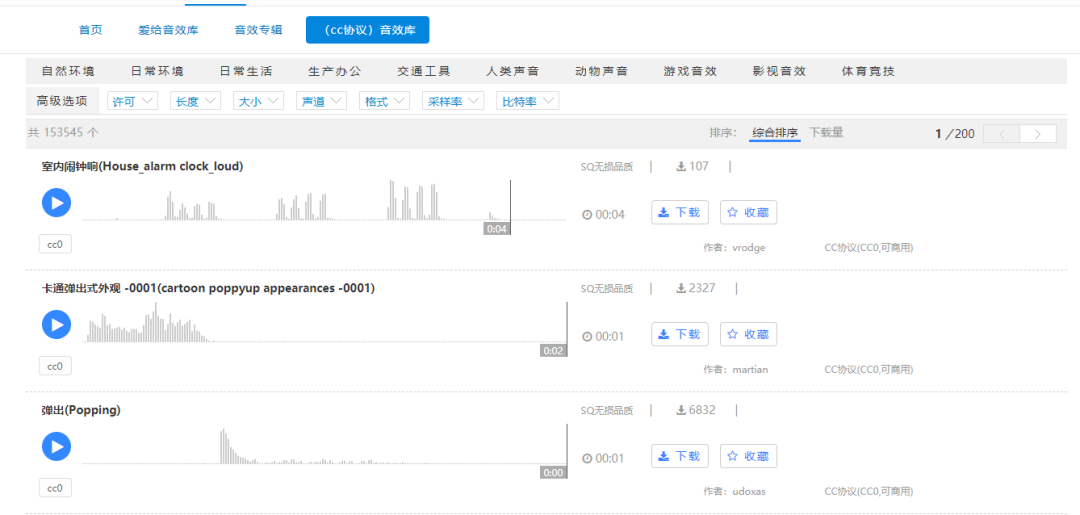Open the 大小 filter dropdown
The height and width of the screenshot is (515, 1080).
258,101
